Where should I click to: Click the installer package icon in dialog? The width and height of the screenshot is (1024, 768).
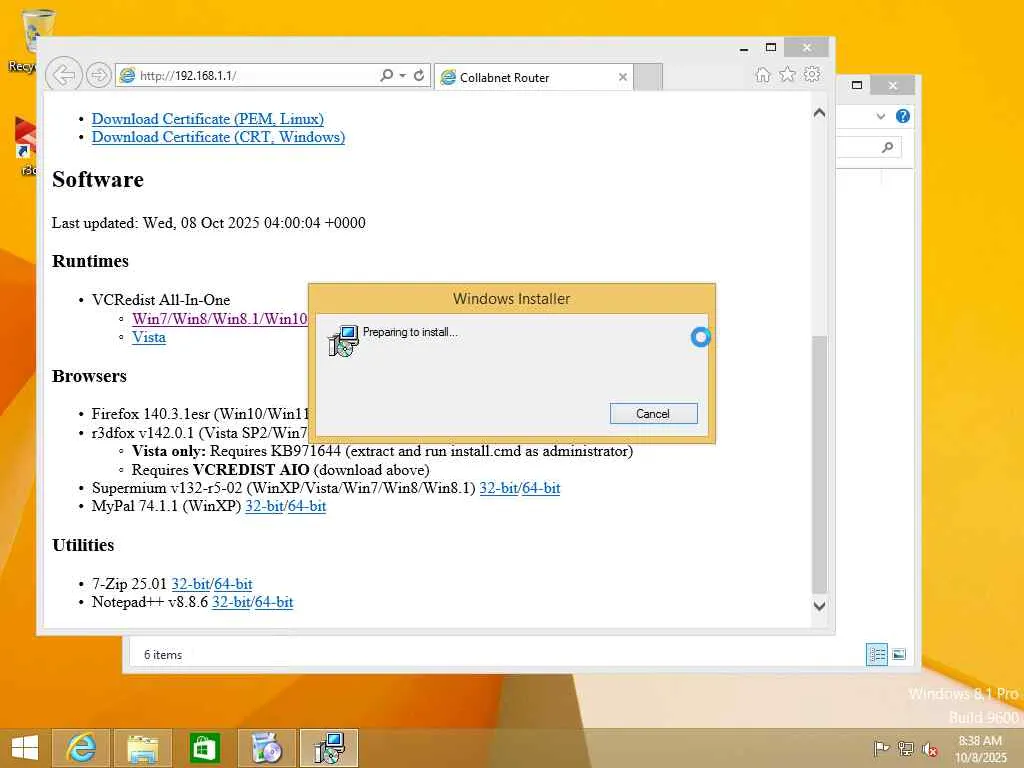343,341
